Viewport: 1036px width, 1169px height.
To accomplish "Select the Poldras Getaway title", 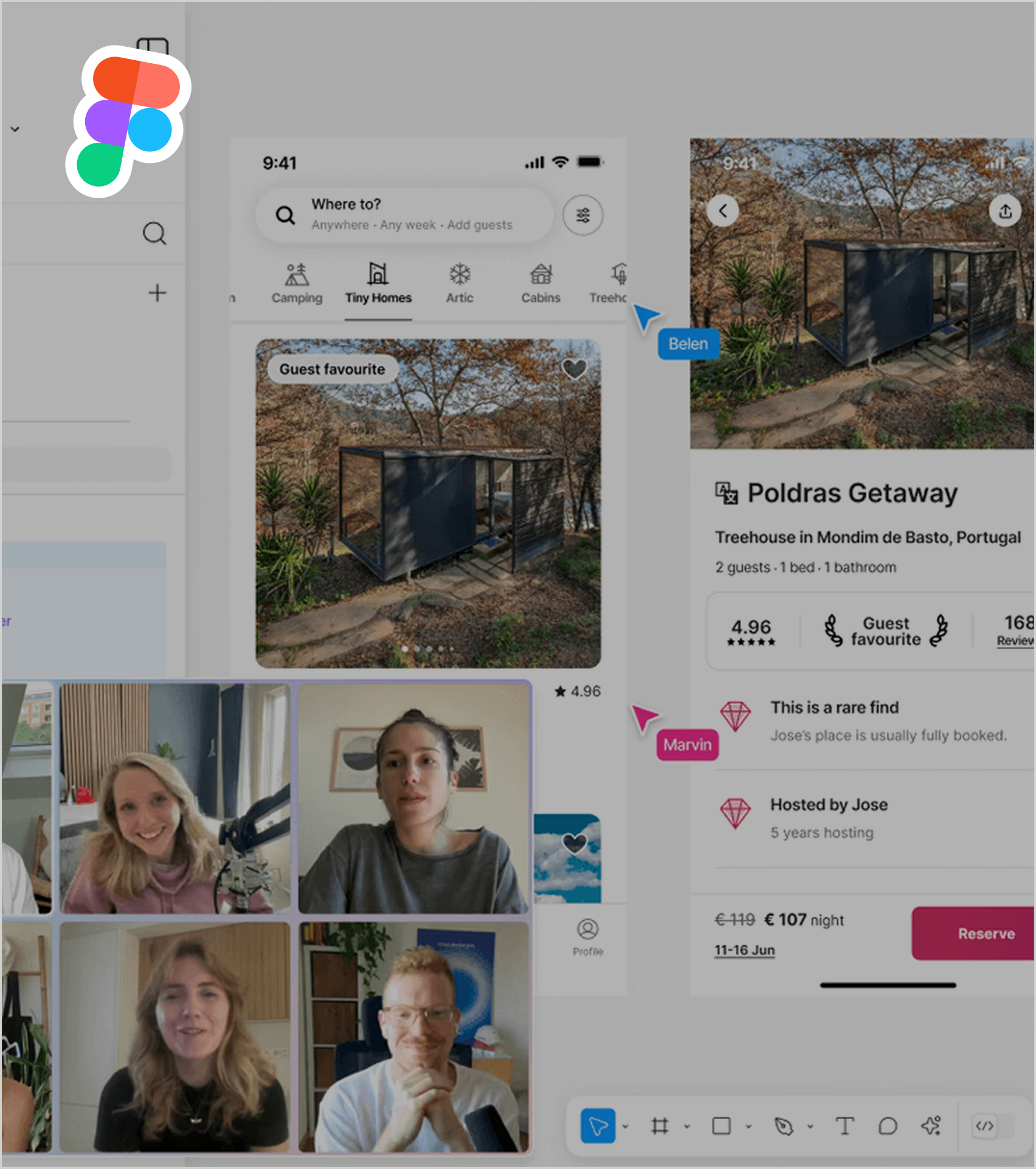I will coord(852,493).
